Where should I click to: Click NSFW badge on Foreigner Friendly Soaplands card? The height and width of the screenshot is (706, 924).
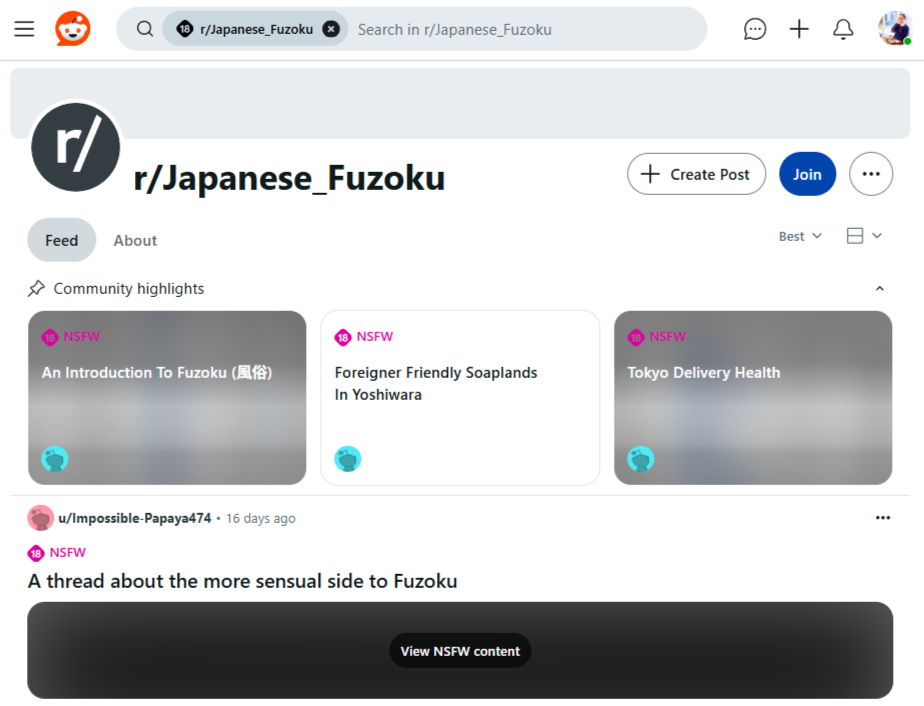pyautogui.click(x=364, y=336)
